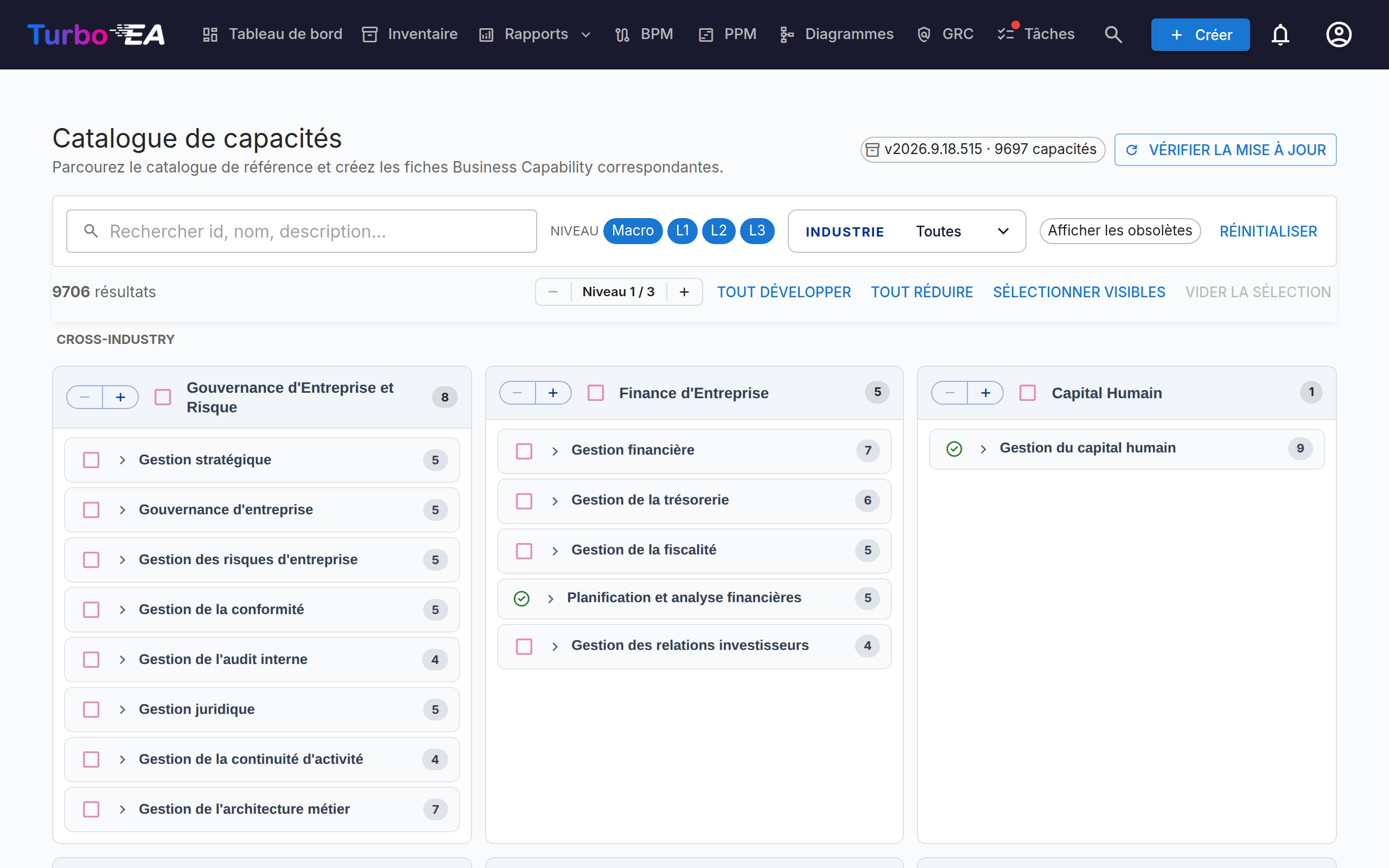This screenshot has width=1389, height=868.
Task: Open the Inventaire menu item
Action: point(410,34)
